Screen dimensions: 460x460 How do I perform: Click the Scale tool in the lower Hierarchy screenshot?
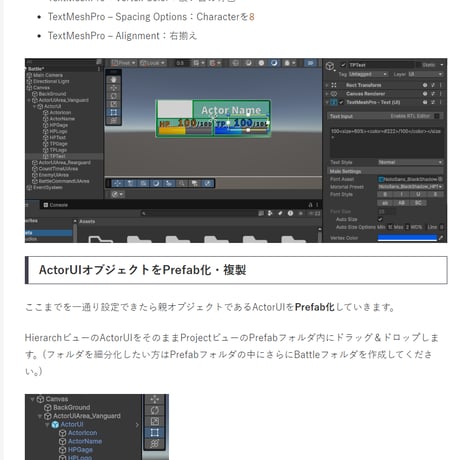(155, 421)
